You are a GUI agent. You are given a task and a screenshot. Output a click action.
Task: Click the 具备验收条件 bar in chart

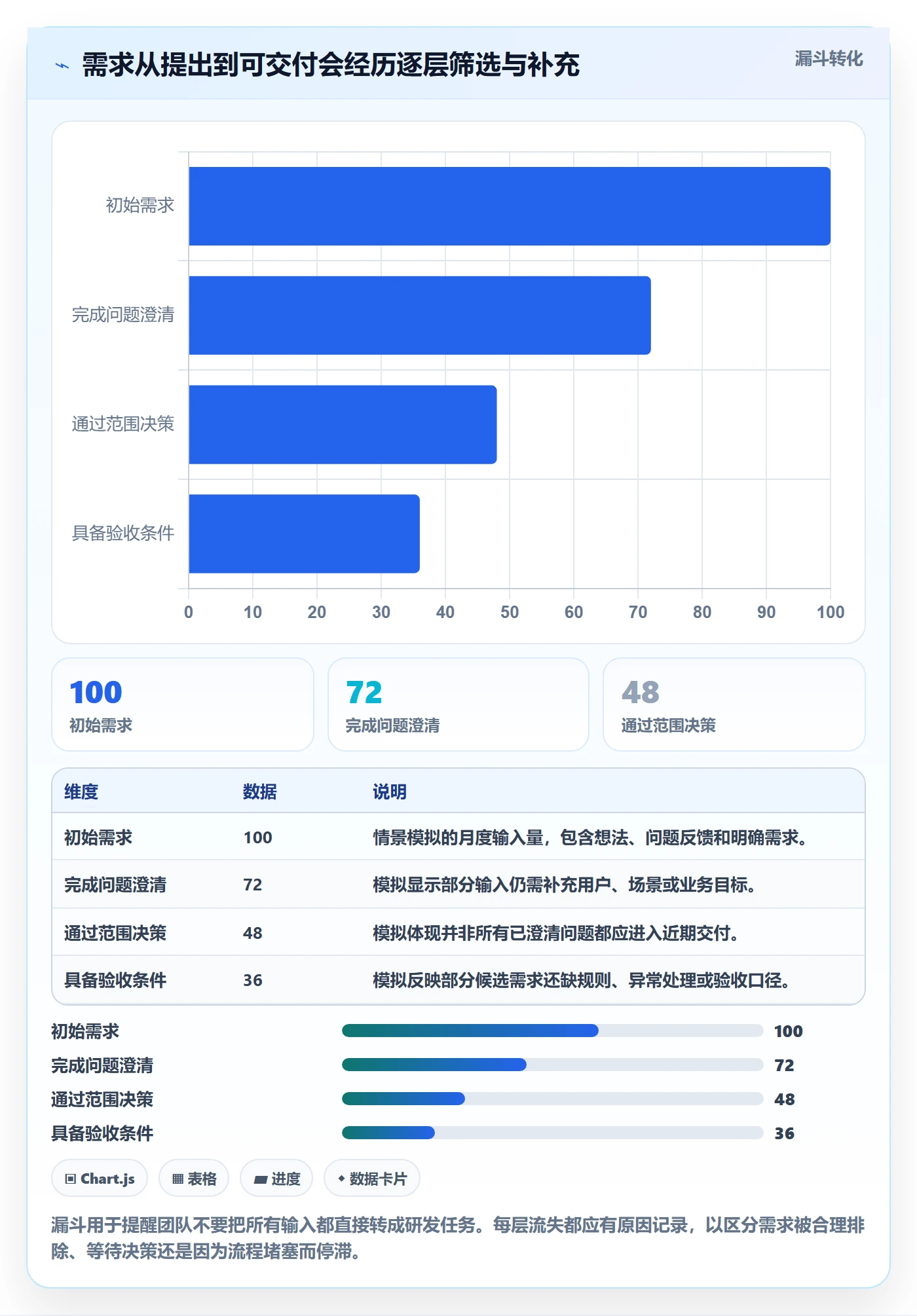[x=304, y=534]
